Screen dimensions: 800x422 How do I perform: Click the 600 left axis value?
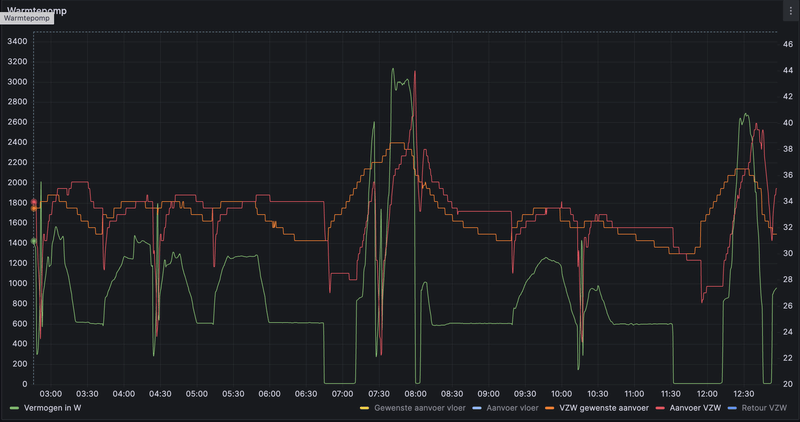tap(20, 324)
